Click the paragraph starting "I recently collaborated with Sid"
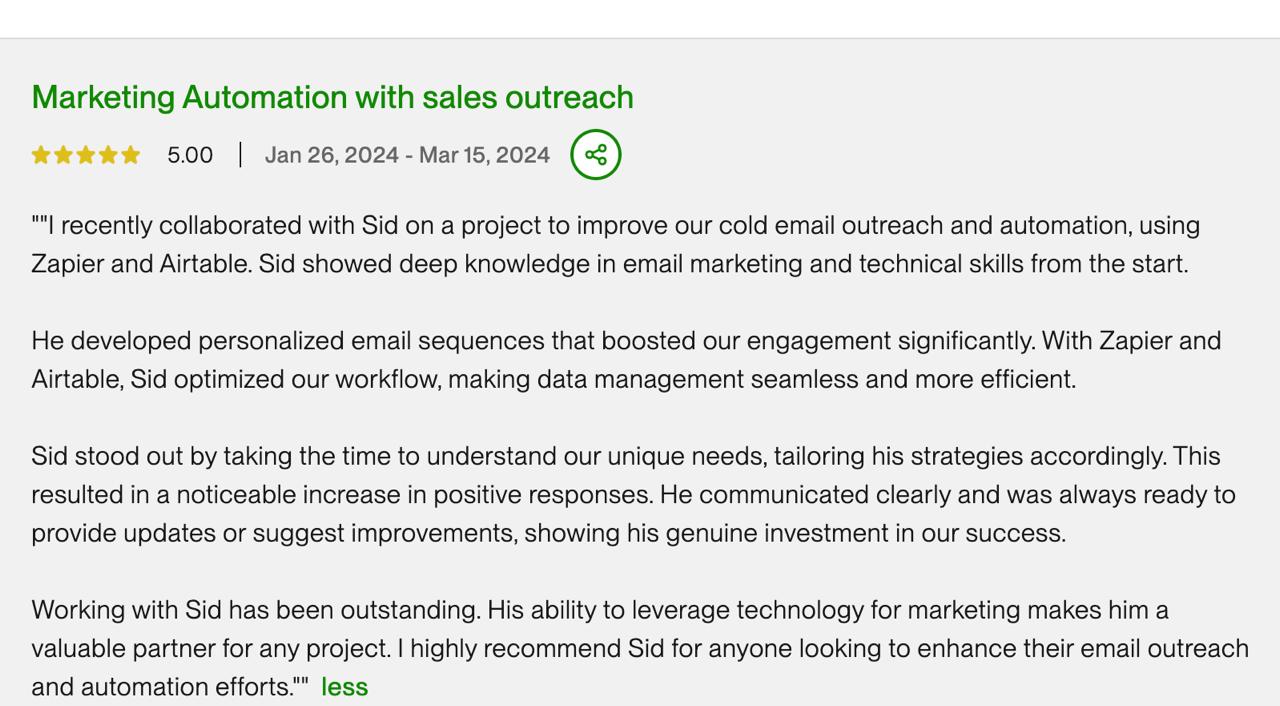This screenshot has height=706, width=1280. click(x=616, y=245)
